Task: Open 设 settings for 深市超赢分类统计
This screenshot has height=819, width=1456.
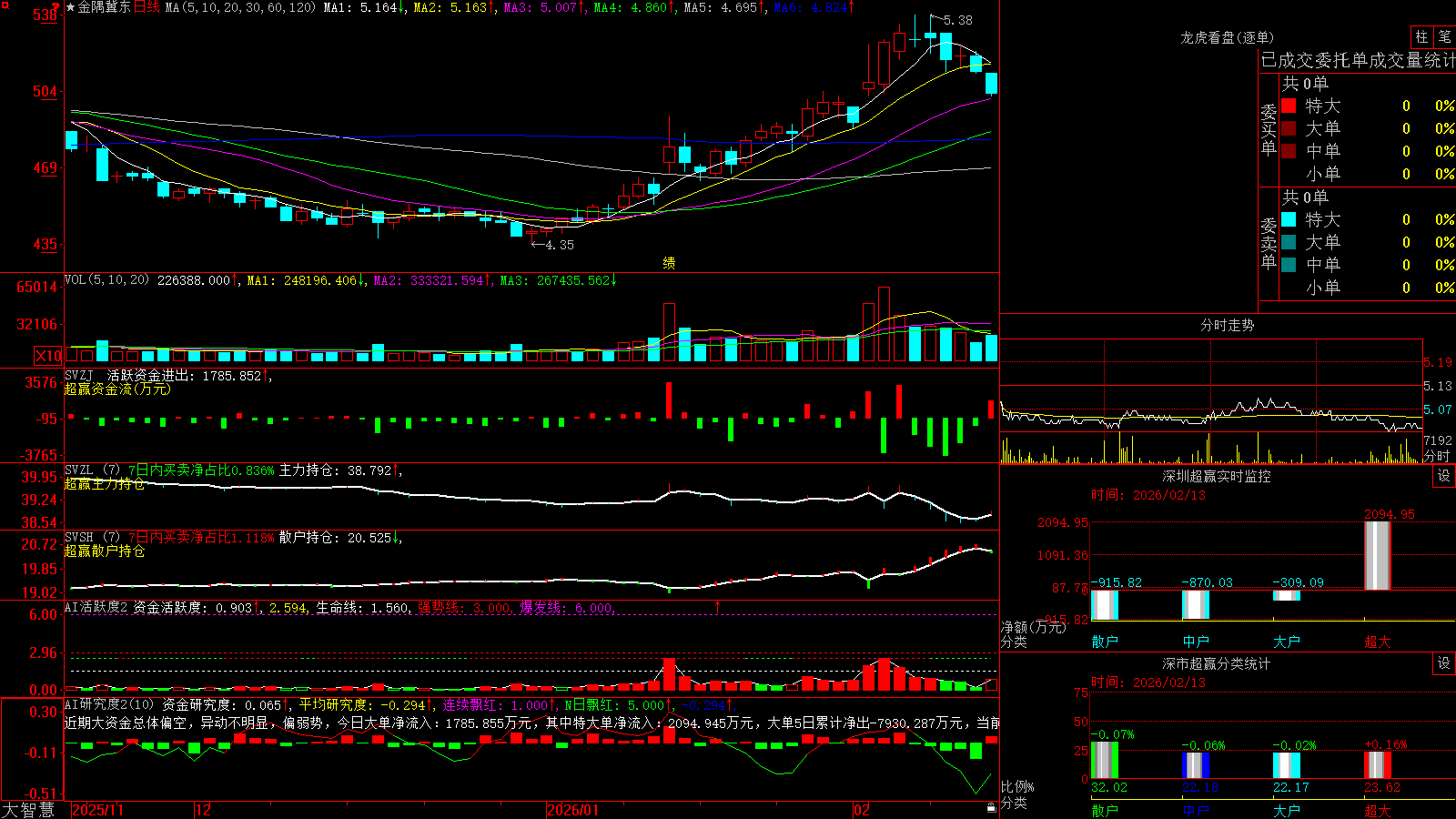Action: [x=1444, y=663]
